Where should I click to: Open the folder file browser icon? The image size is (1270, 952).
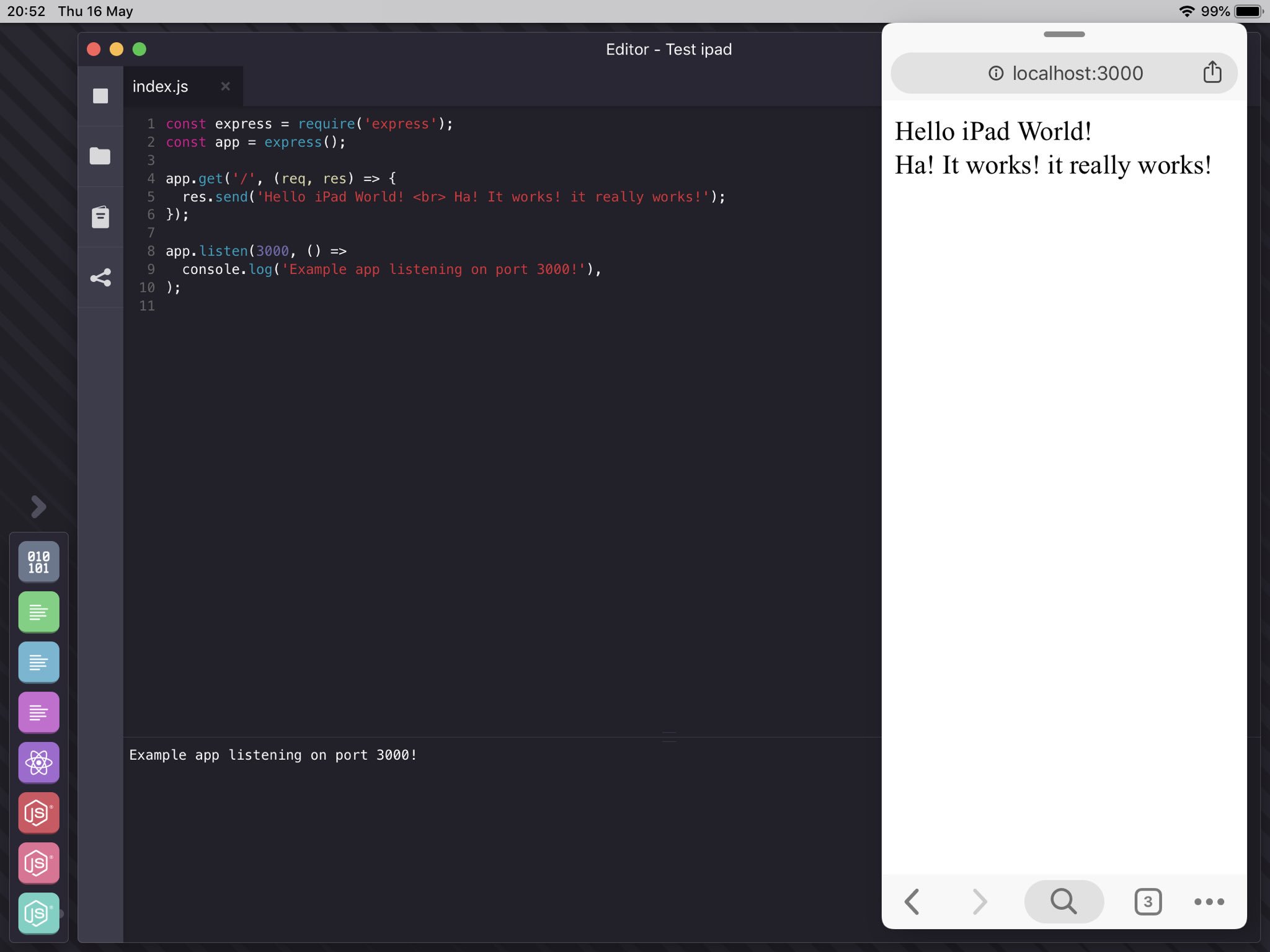pyautogui.click(x=100, y=156)
